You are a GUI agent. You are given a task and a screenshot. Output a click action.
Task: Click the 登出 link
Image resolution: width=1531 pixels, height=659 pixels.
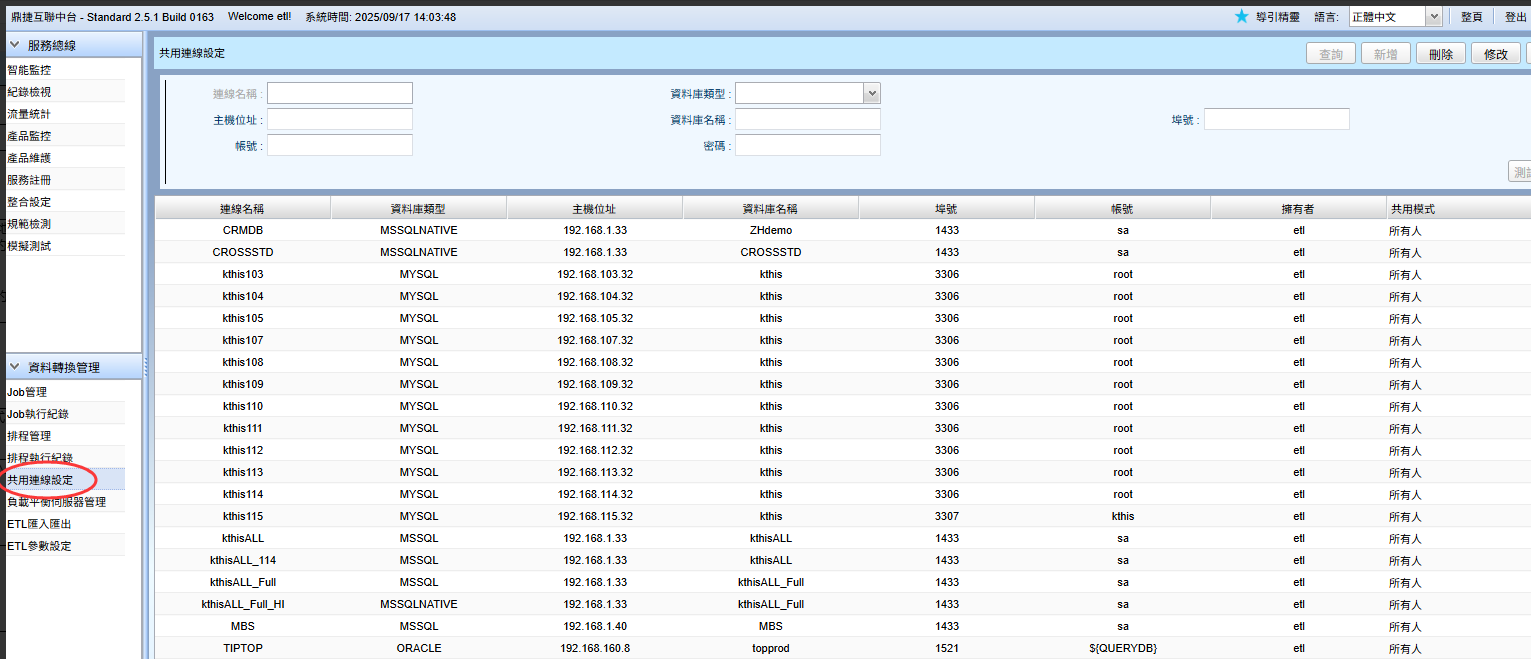1515,17
